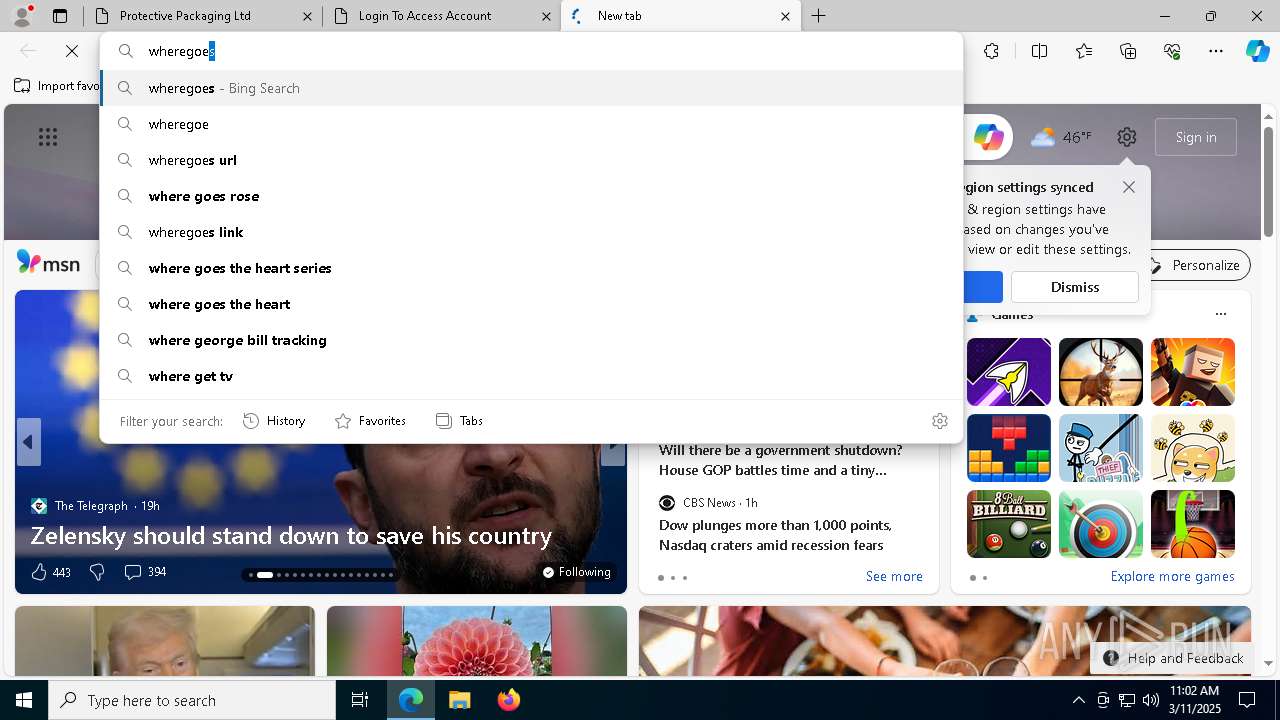This screenshot has height=720, width=1280.
Task: Filter search by Tabs
Action: coord(460,421)
